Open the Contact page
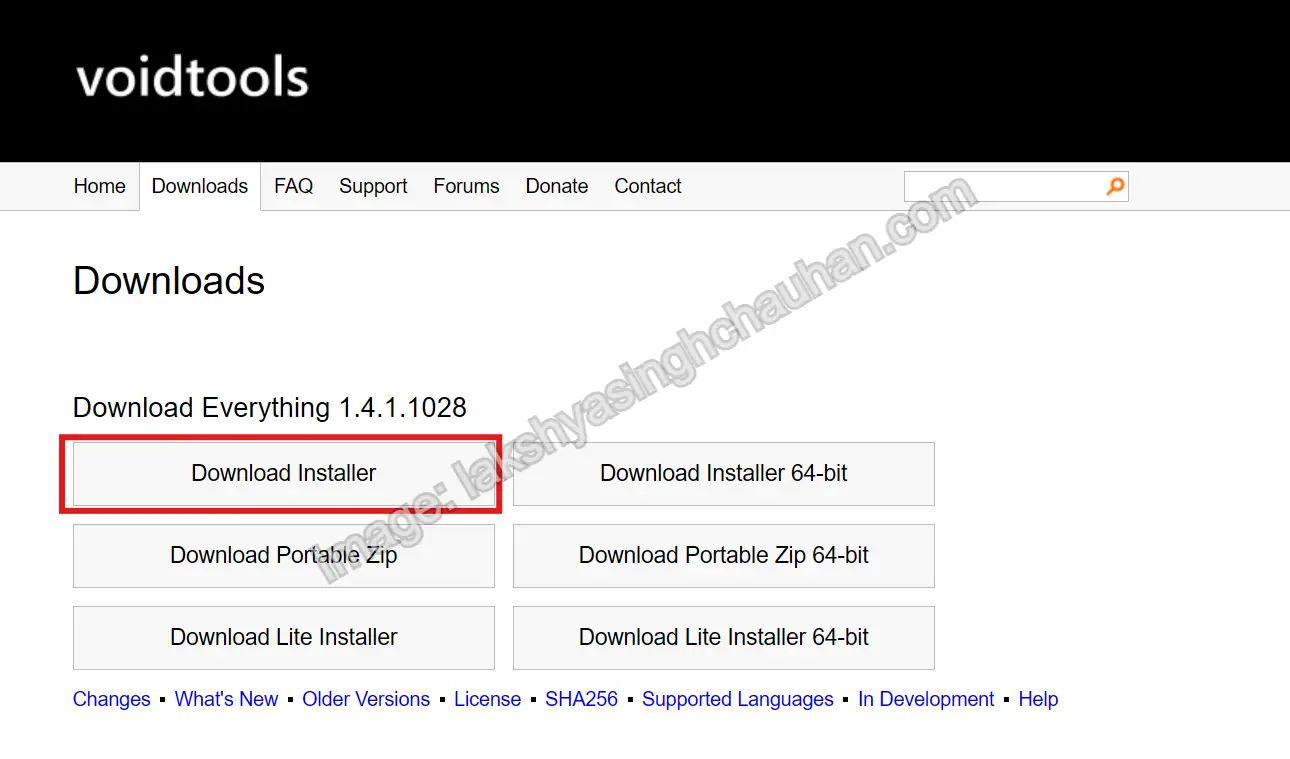 [x=648, y=186]
